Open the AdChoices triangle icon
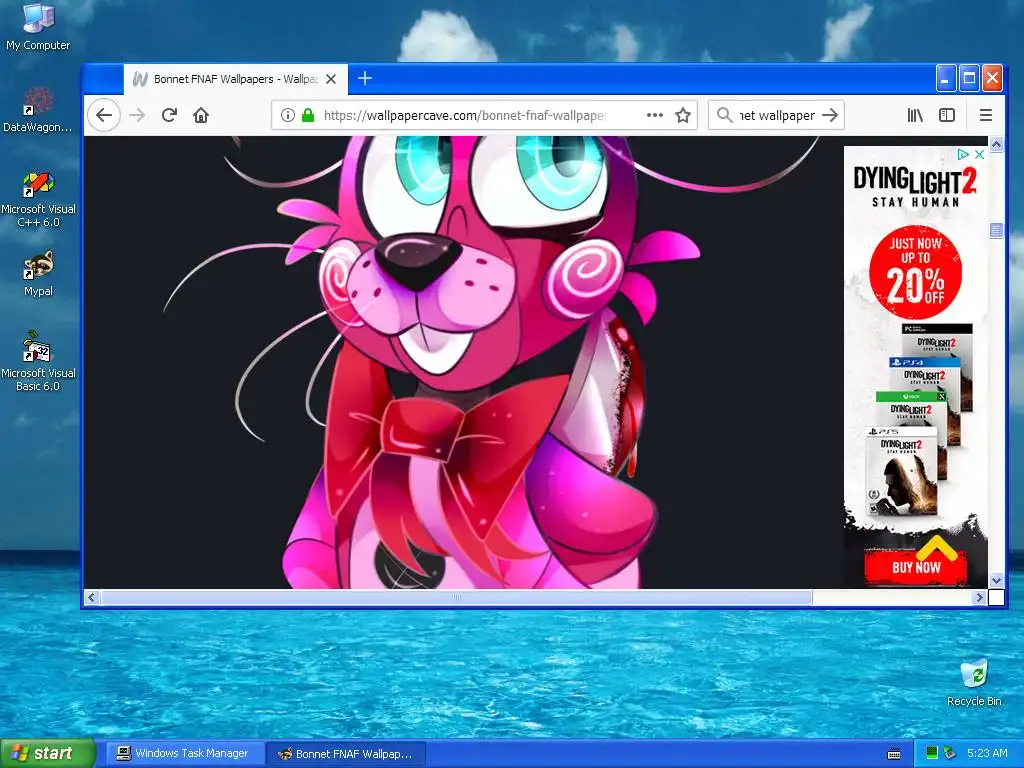 (x=963, y=155)
